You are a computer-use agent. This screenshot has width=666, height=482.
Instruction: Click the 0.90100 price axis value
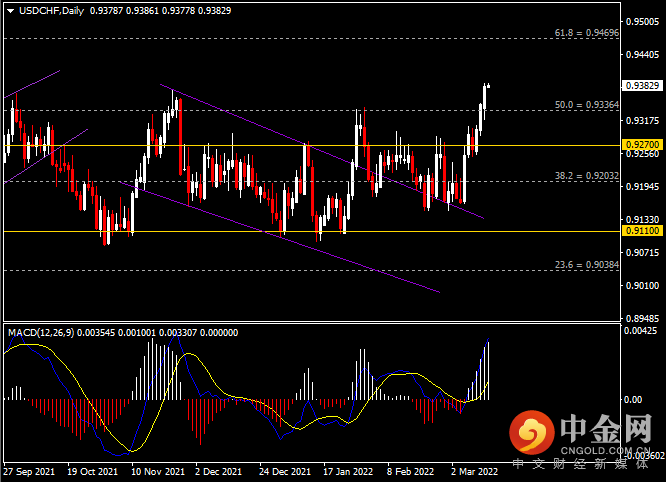pyautogui.click(x=642, y=285)
